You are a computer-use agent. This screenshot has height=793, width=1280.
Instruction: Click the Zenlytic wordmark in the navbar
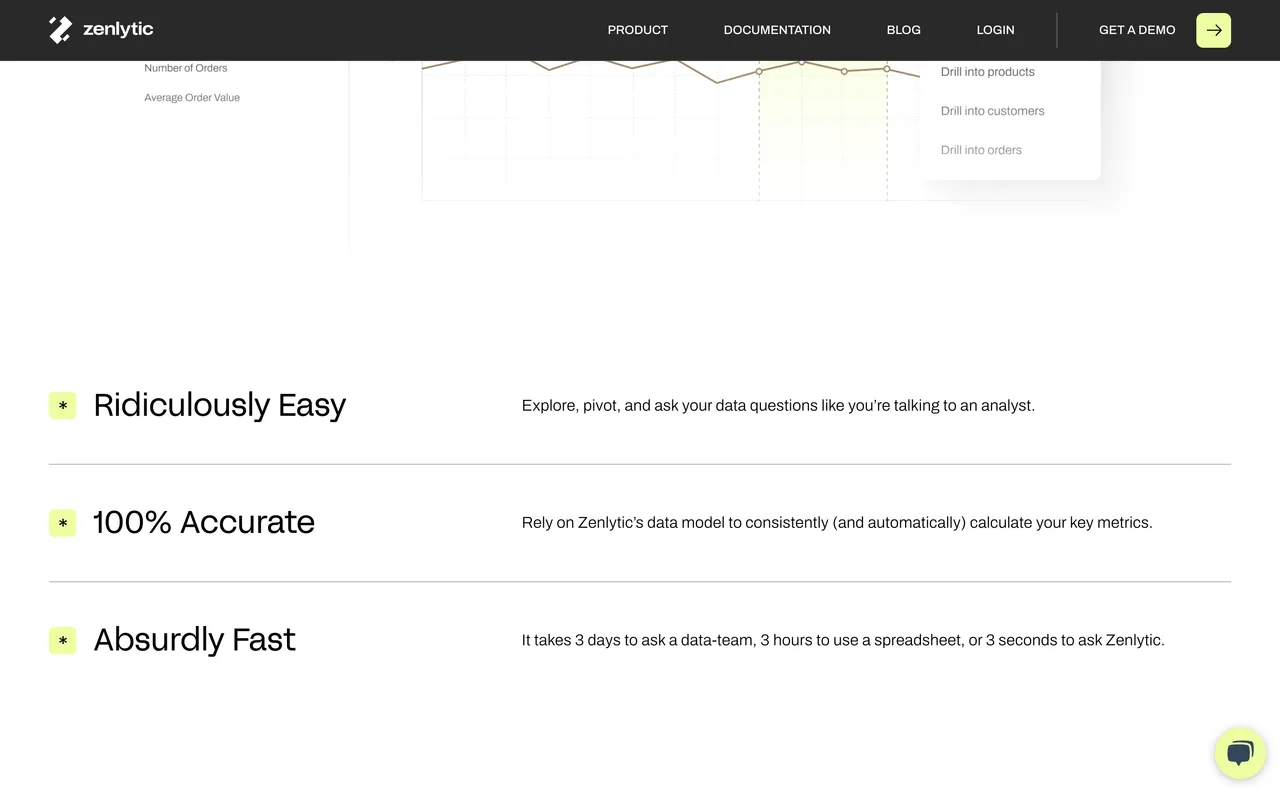118,29
